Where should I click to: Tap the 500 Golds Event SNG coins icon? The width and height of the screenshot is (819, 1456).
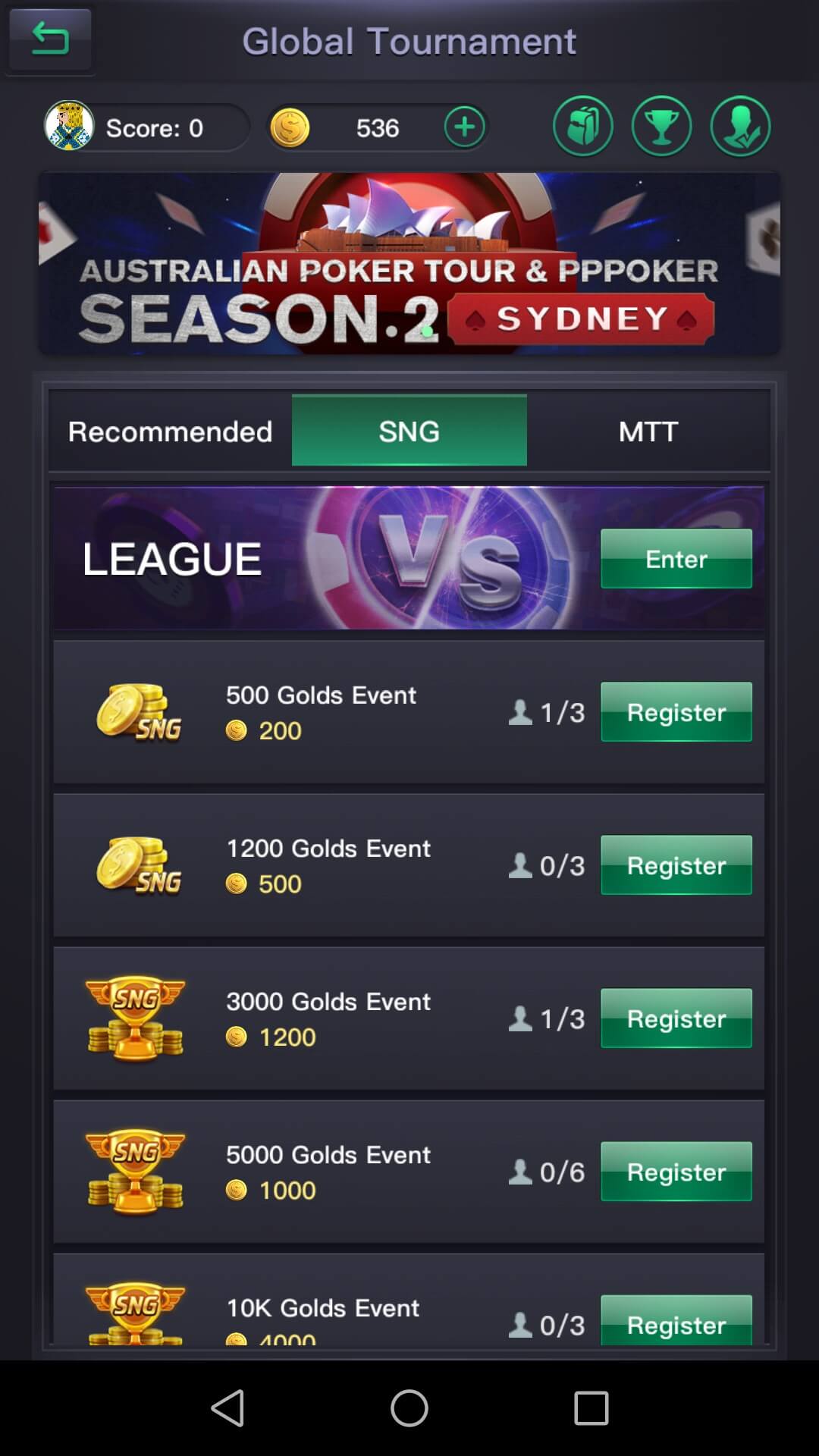pos(140,713)
